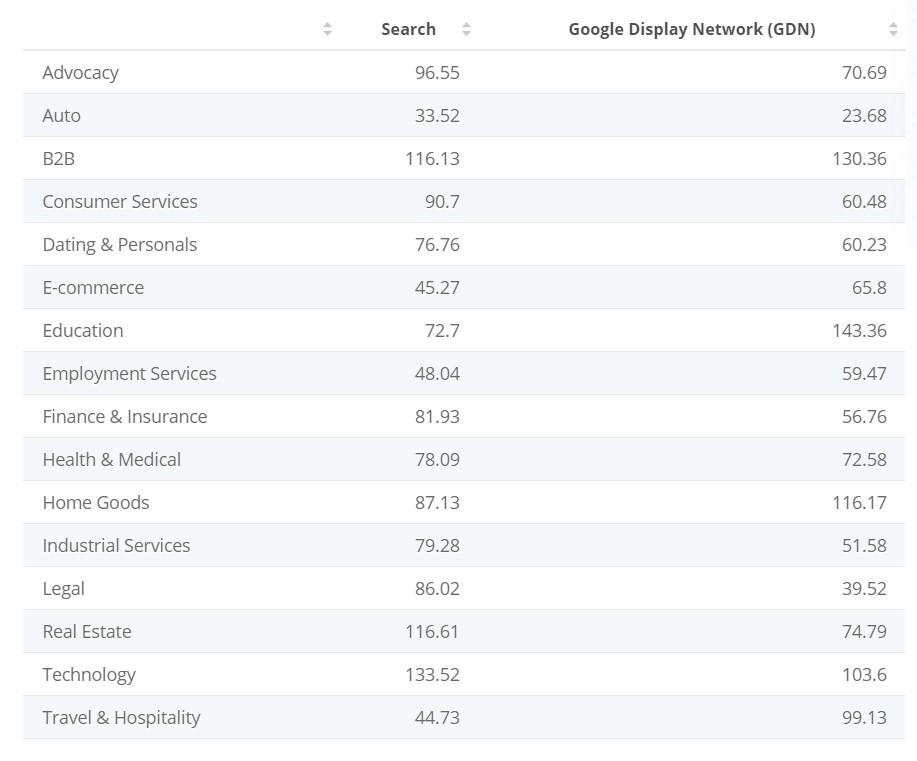Click Dating & Personals row label
917x761 pixels.
click(120, 245)
